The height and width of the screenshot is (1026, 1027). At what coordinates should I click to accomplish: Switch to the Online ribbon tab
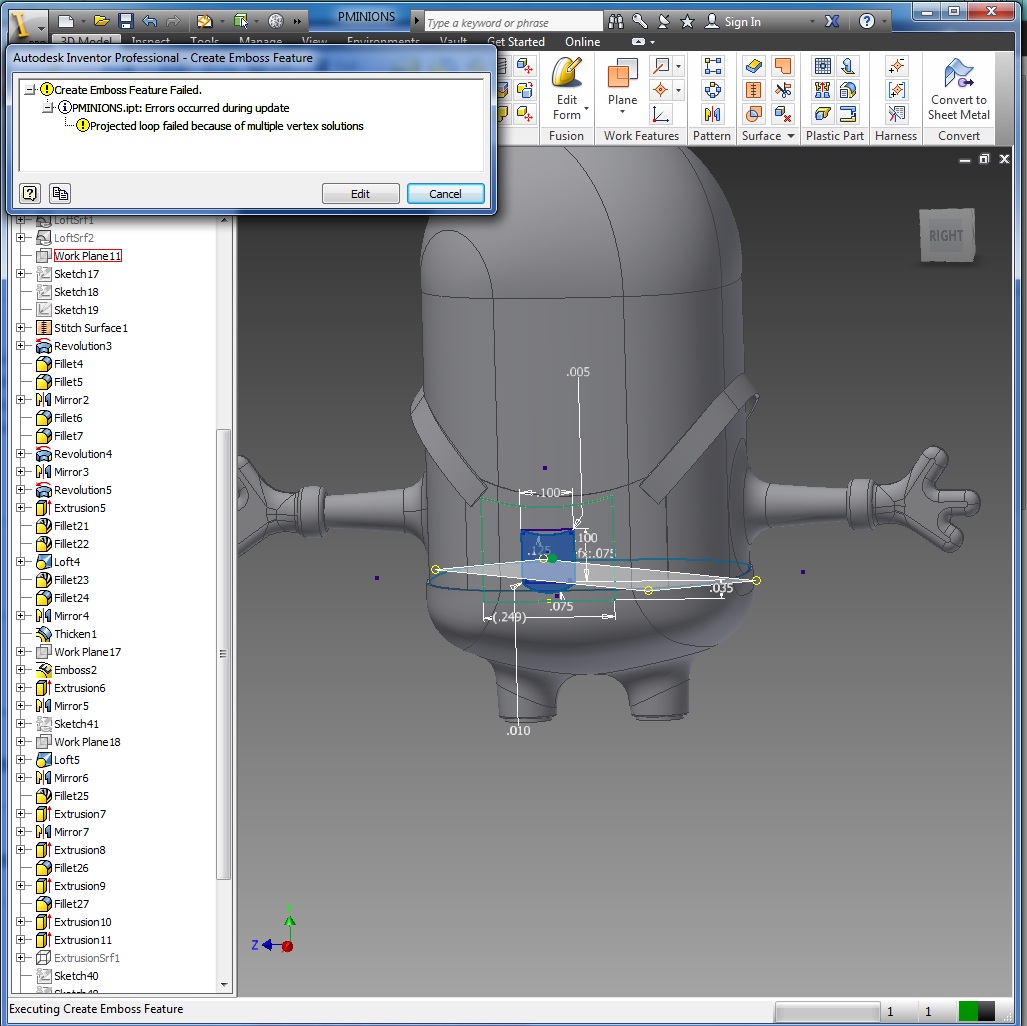(x=582, y=42)
